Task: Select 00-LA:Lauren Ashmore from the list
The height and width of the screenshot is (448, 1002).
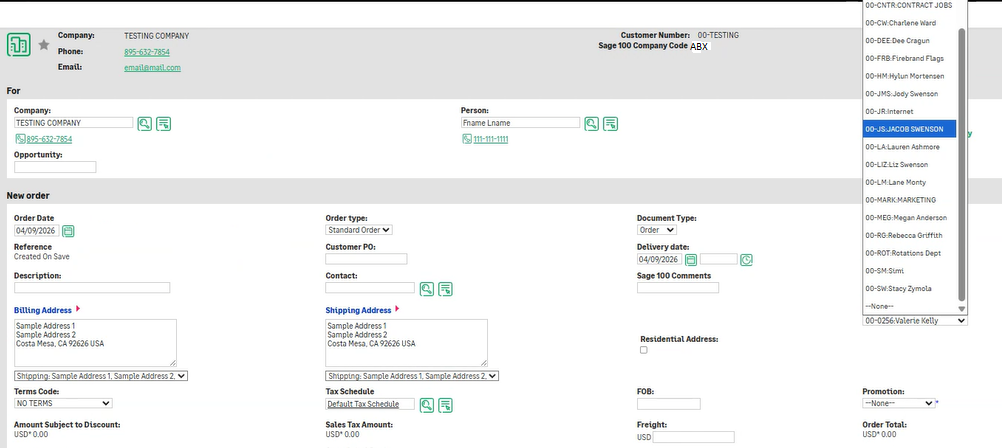Action: (902, 147)
